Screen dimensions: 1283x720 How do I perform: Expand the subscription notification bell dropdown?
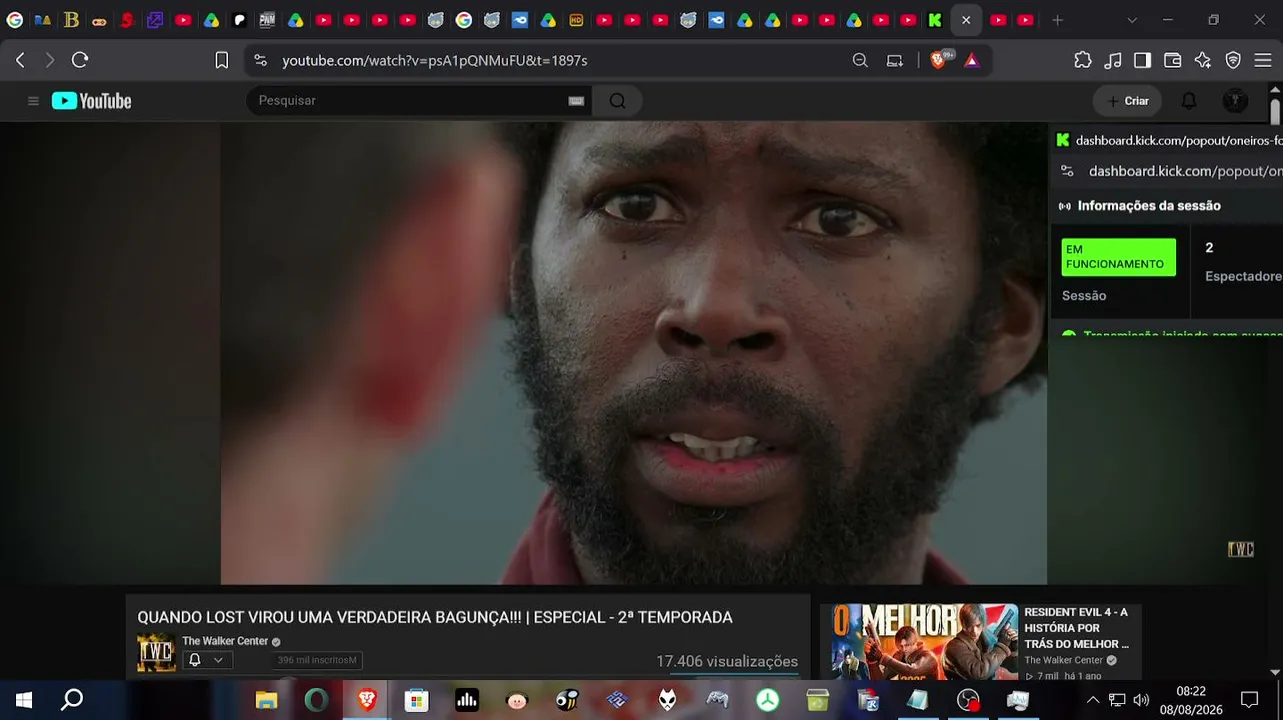207,660
